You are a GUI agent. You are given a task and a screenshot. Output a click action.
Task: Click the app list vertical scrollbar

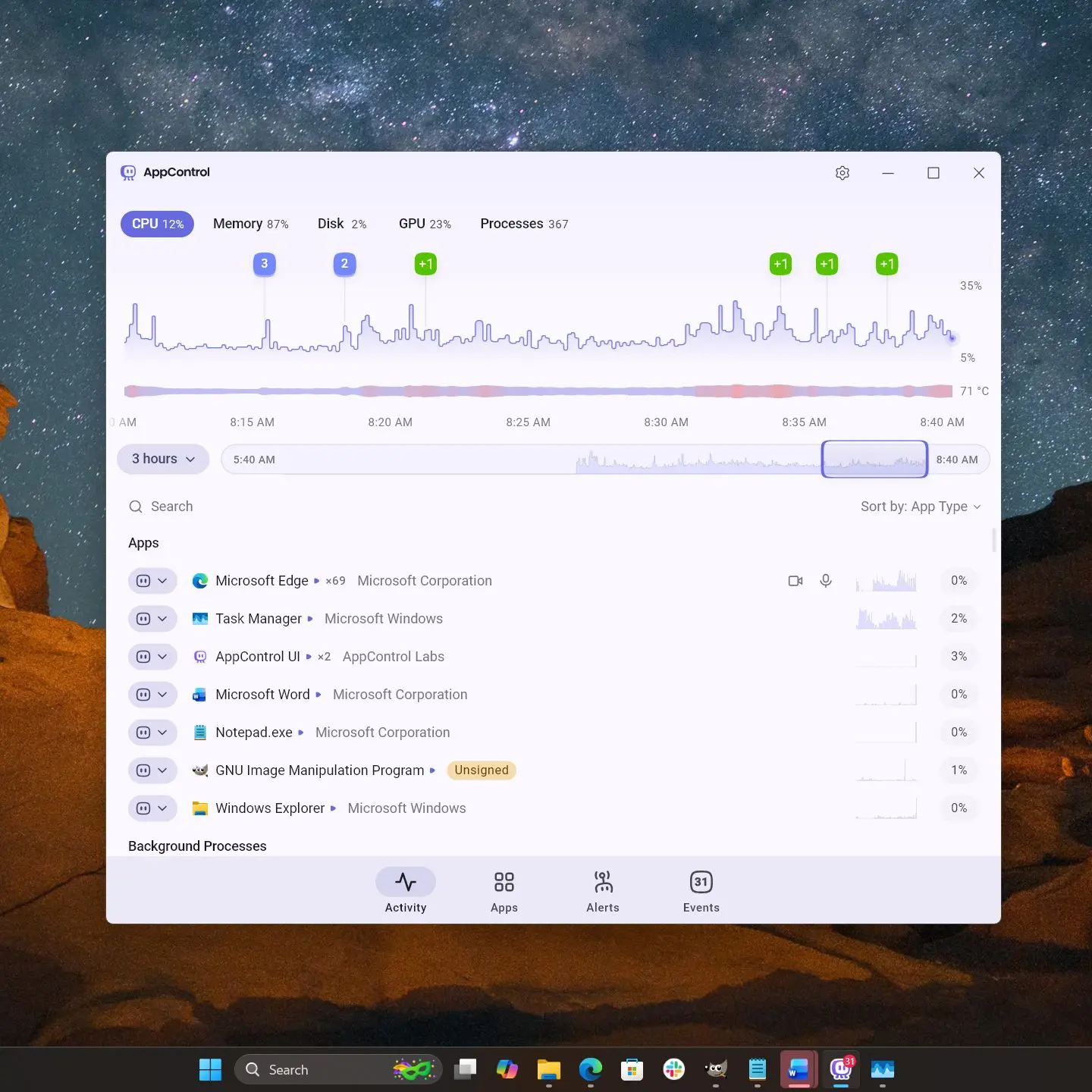[x=993, y=541]
